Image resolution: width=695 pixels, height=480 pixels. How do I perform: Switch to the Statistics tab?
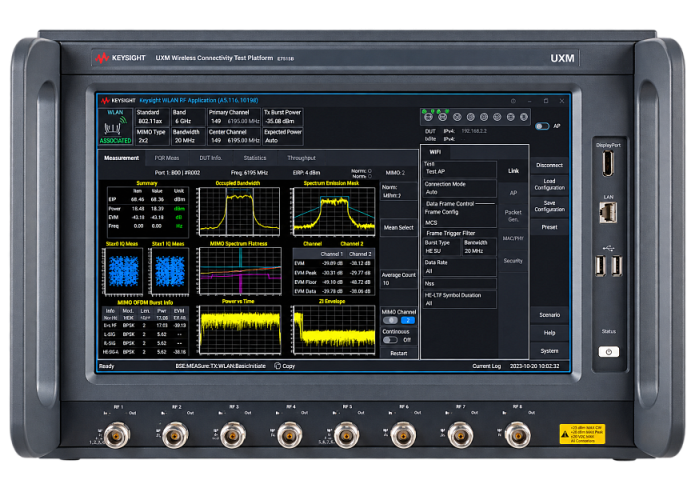tap(255, 158)
